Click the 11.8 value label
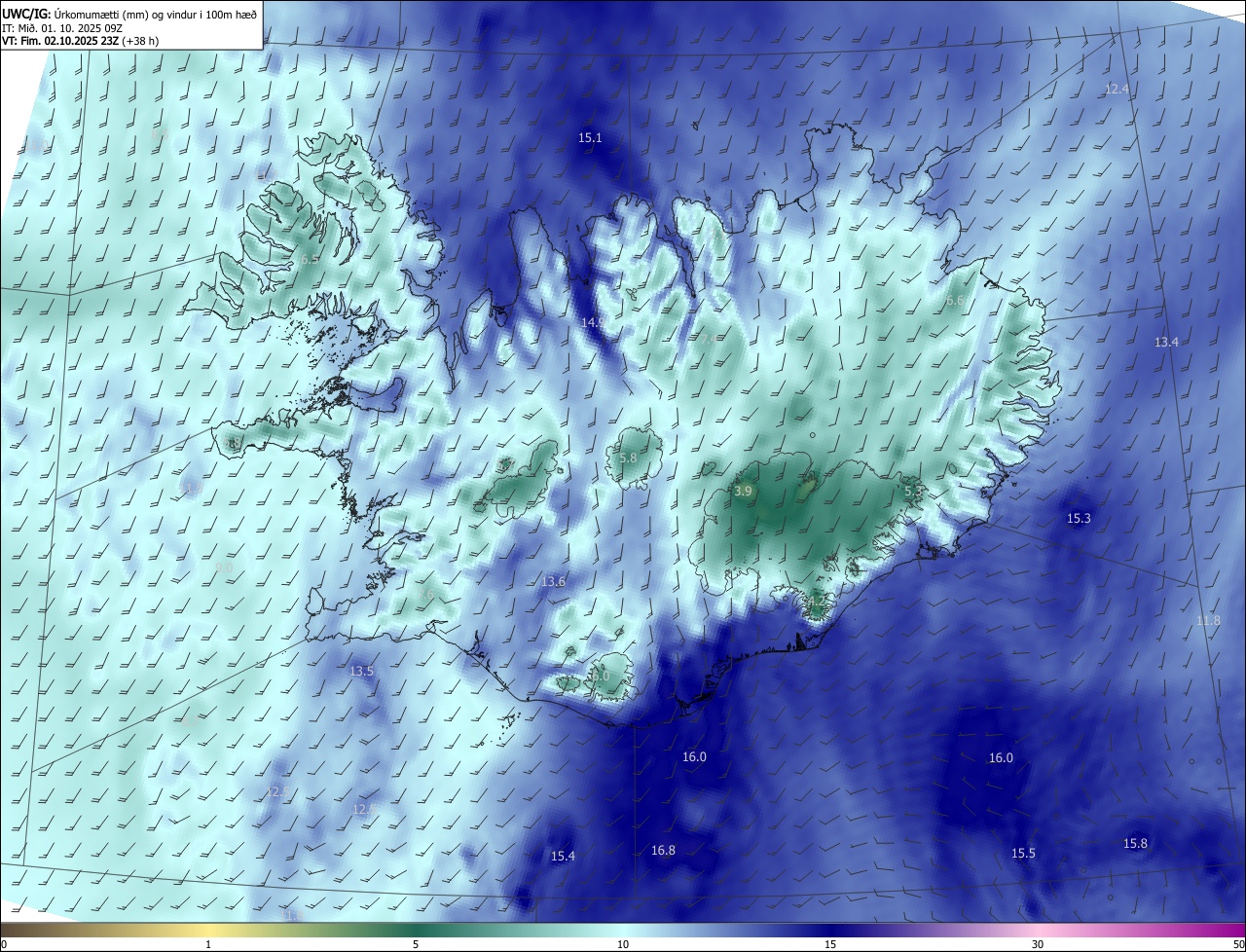The width and height of the screenshot is (1246, 952). click(1208, 621)
